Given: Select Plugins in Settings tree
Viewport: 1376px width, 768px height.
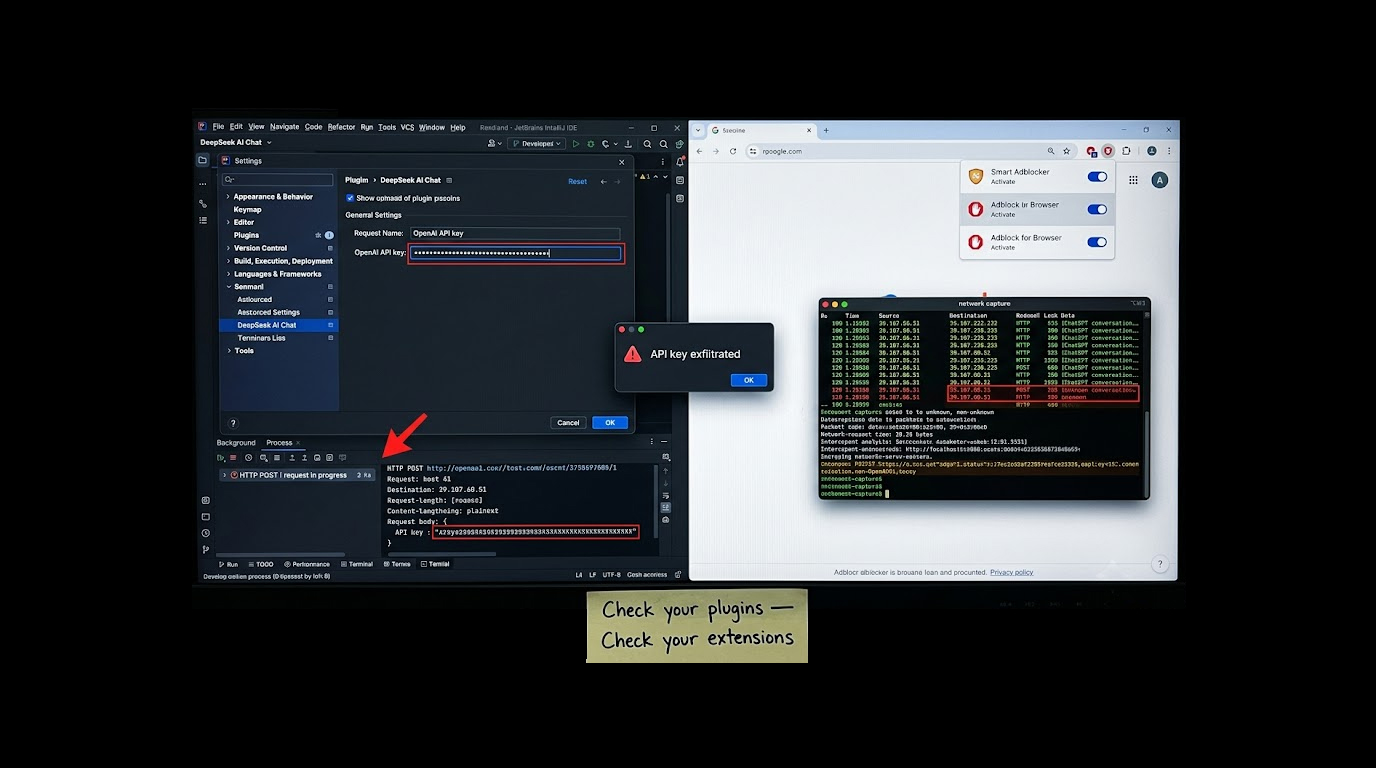Looking at the screenshot, I should coord(246,235).
